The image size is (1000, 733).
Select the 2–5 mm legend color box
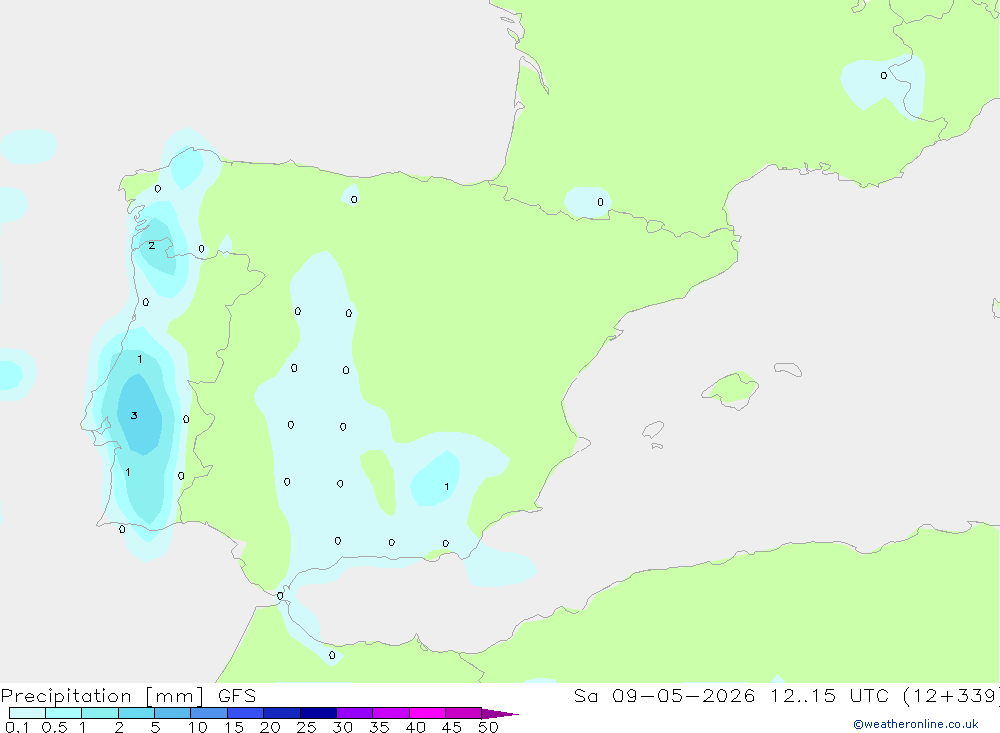click(x=136, y=713)
